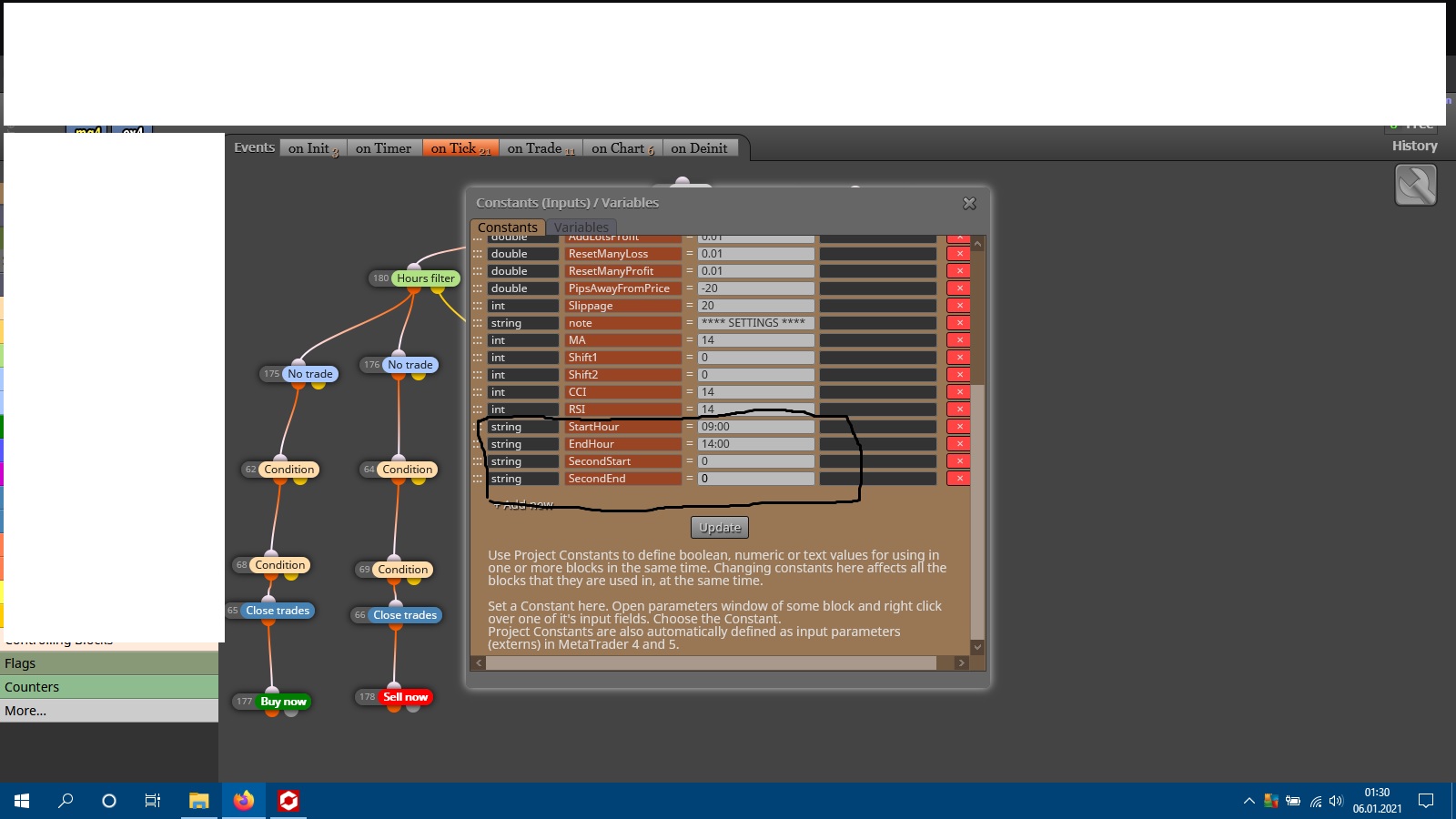Open the on Init event tab
The height and width of the screenshot is (819, 1456).
(x=314, y=148)
